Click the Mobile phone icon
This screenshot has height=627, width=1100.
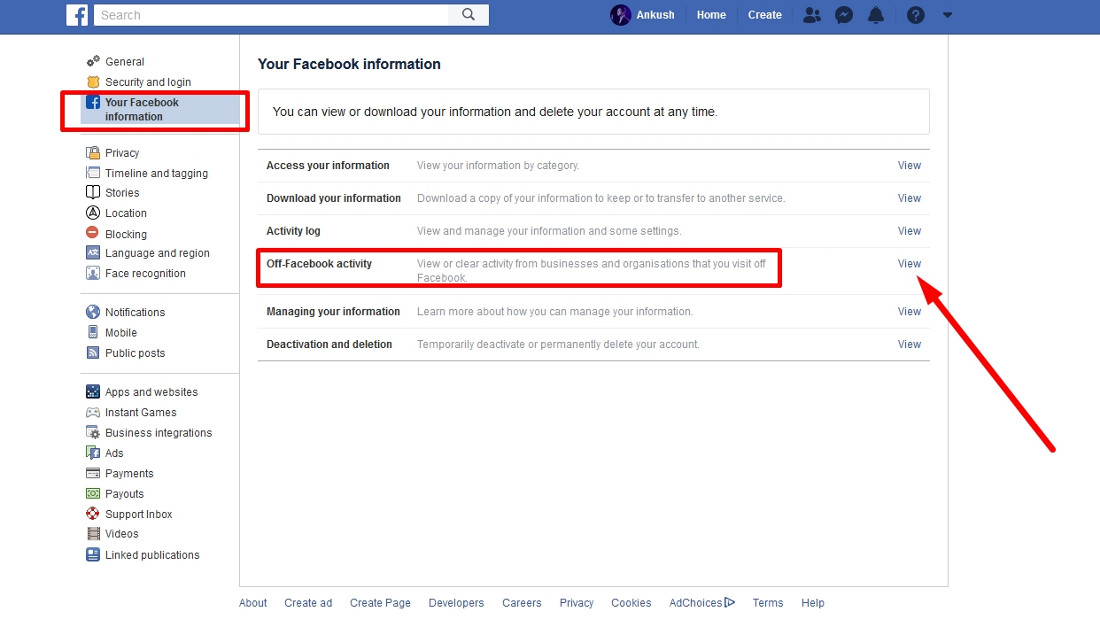[93, 332]
